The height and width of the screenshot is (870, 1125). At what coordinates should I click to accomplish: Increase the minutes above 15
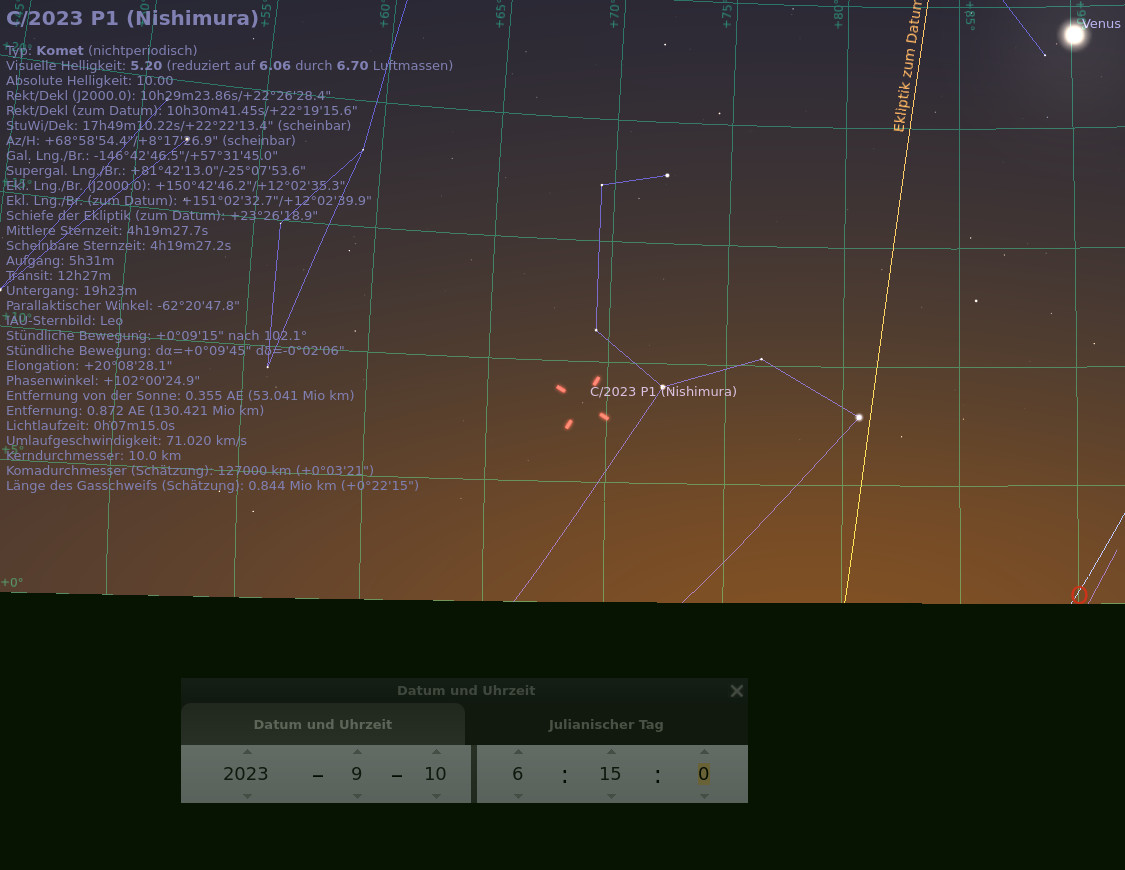click(610, 752)
